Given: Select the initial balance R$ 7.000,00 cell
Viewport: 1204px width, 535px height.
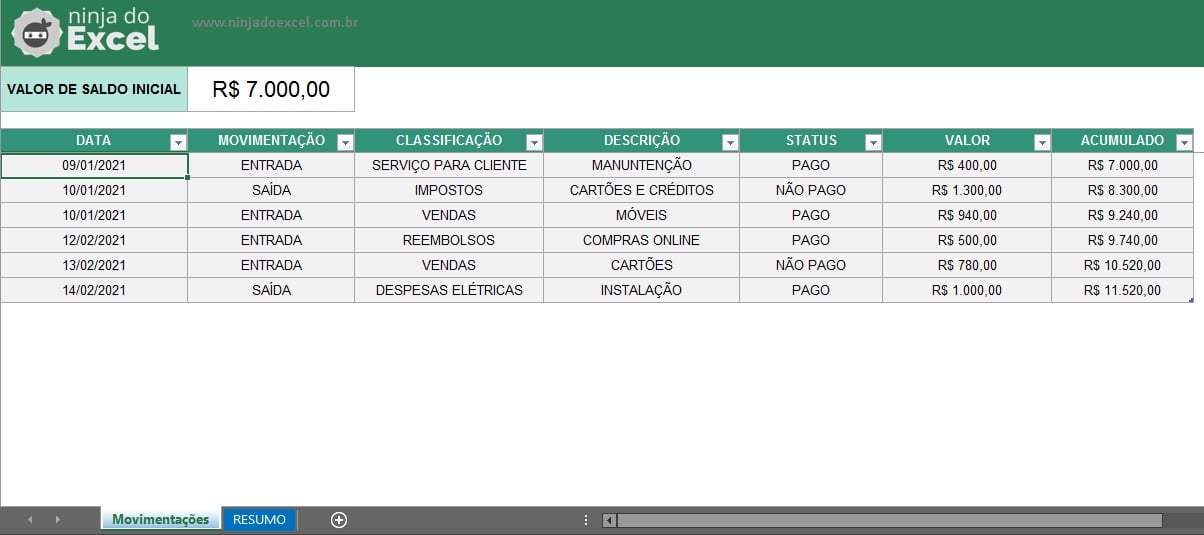Looking at the screenshot, I should click(271, 89).
